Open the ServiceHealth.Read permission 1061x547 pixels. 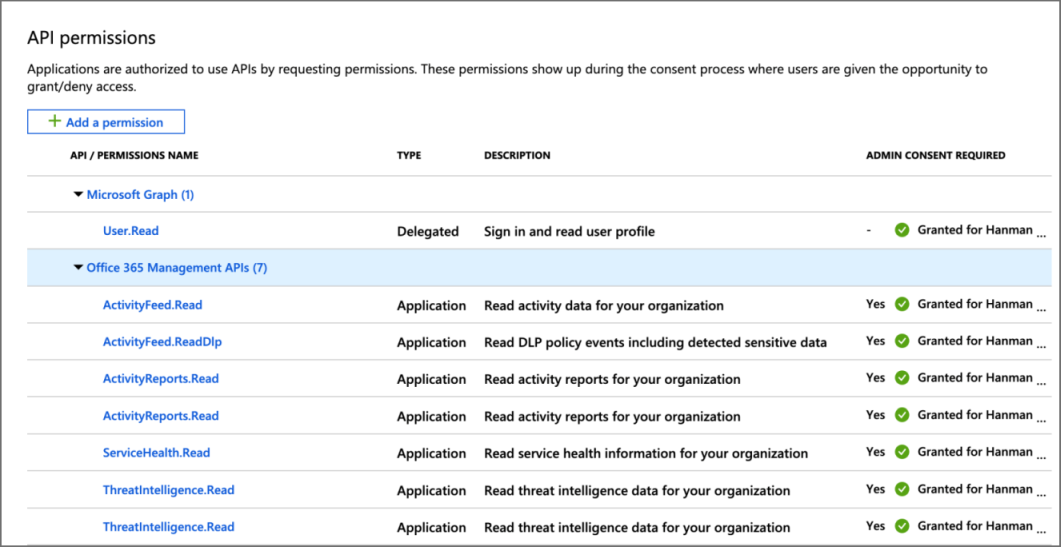point(156,453)
